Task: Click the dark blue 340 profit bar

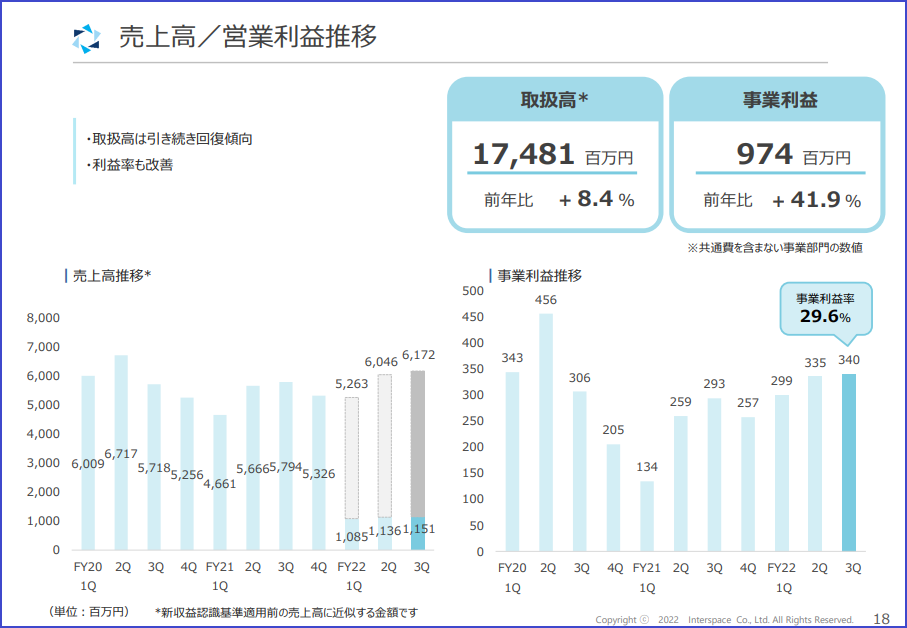Action: coord(849,463)
